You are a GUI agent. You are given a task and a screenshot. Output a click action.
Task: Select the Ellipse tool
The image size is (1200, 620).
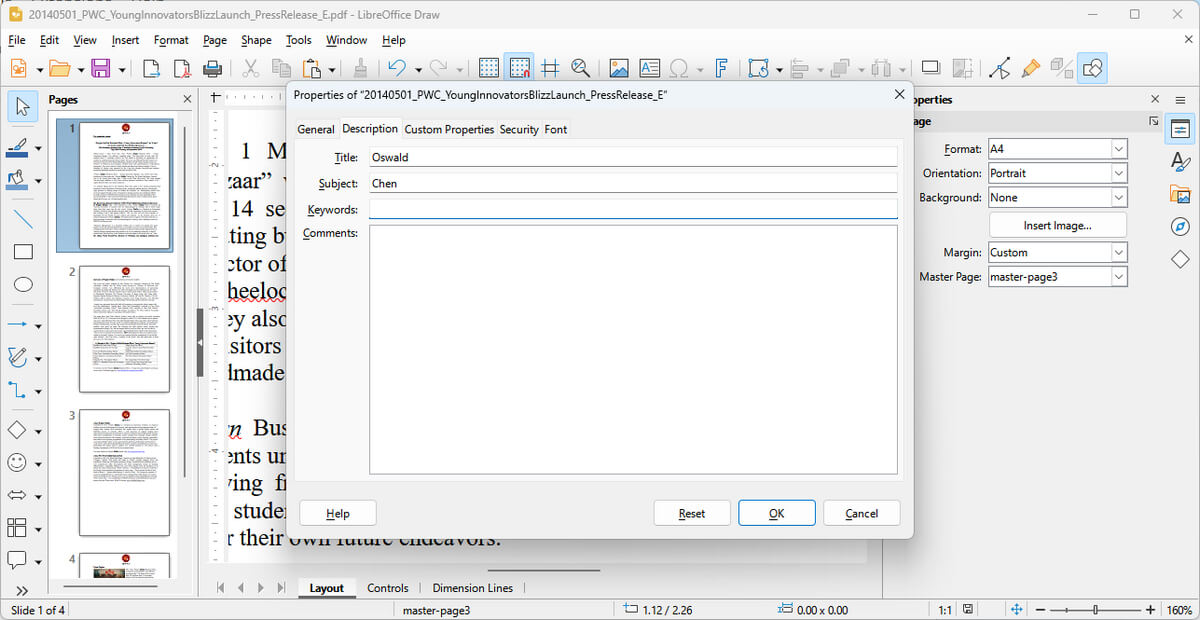[22, 285]
